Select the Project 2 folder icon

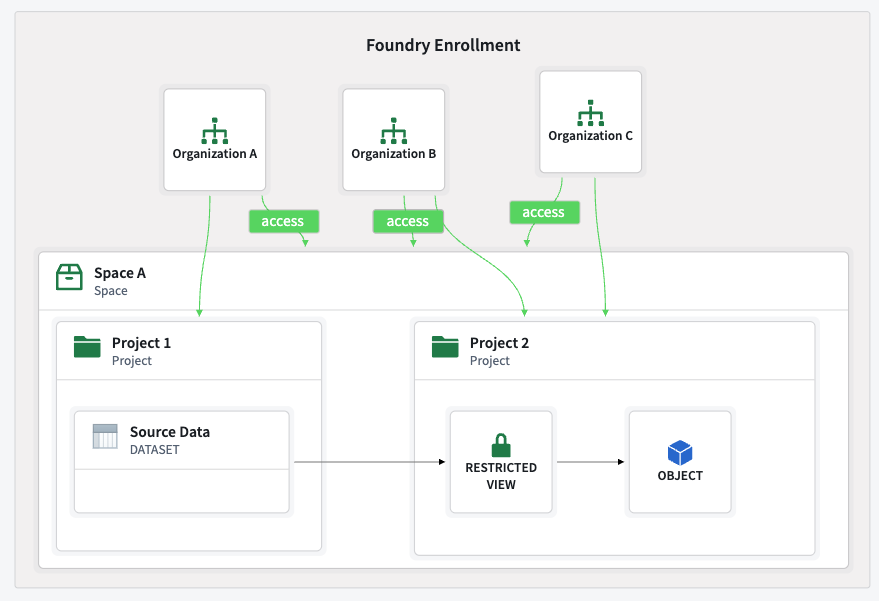pyautogui.click(x=442, y=343)
